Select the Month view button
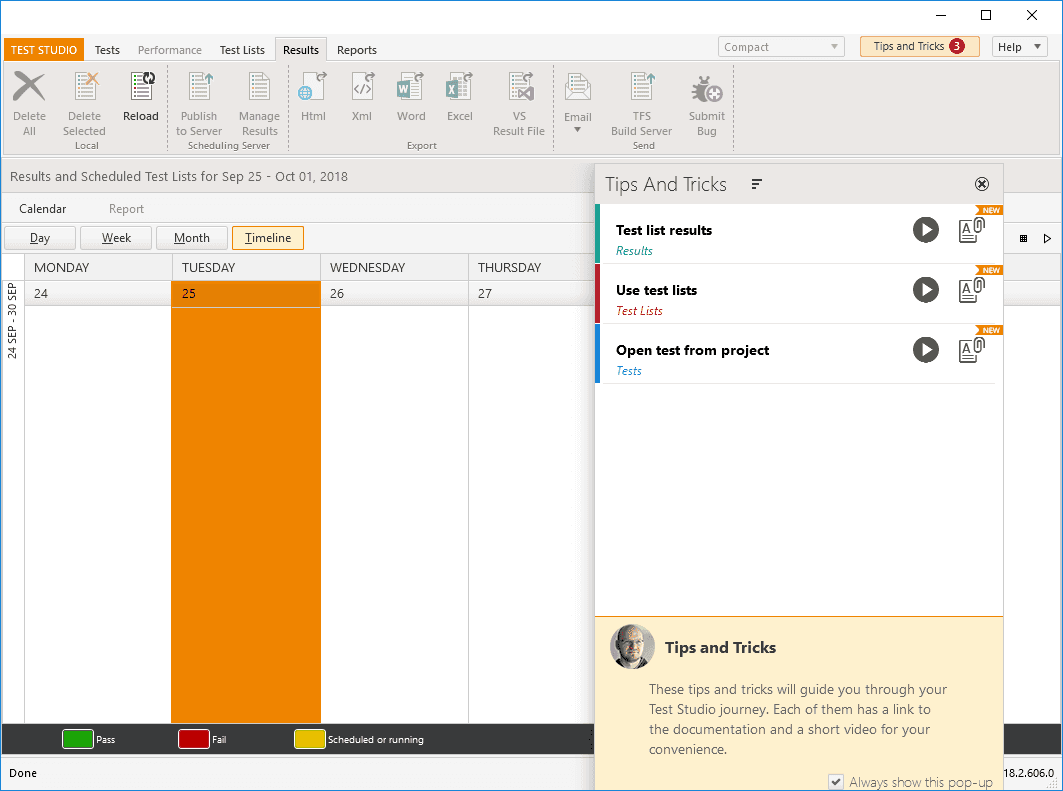The image size is (1063, 791). [192, 238]
